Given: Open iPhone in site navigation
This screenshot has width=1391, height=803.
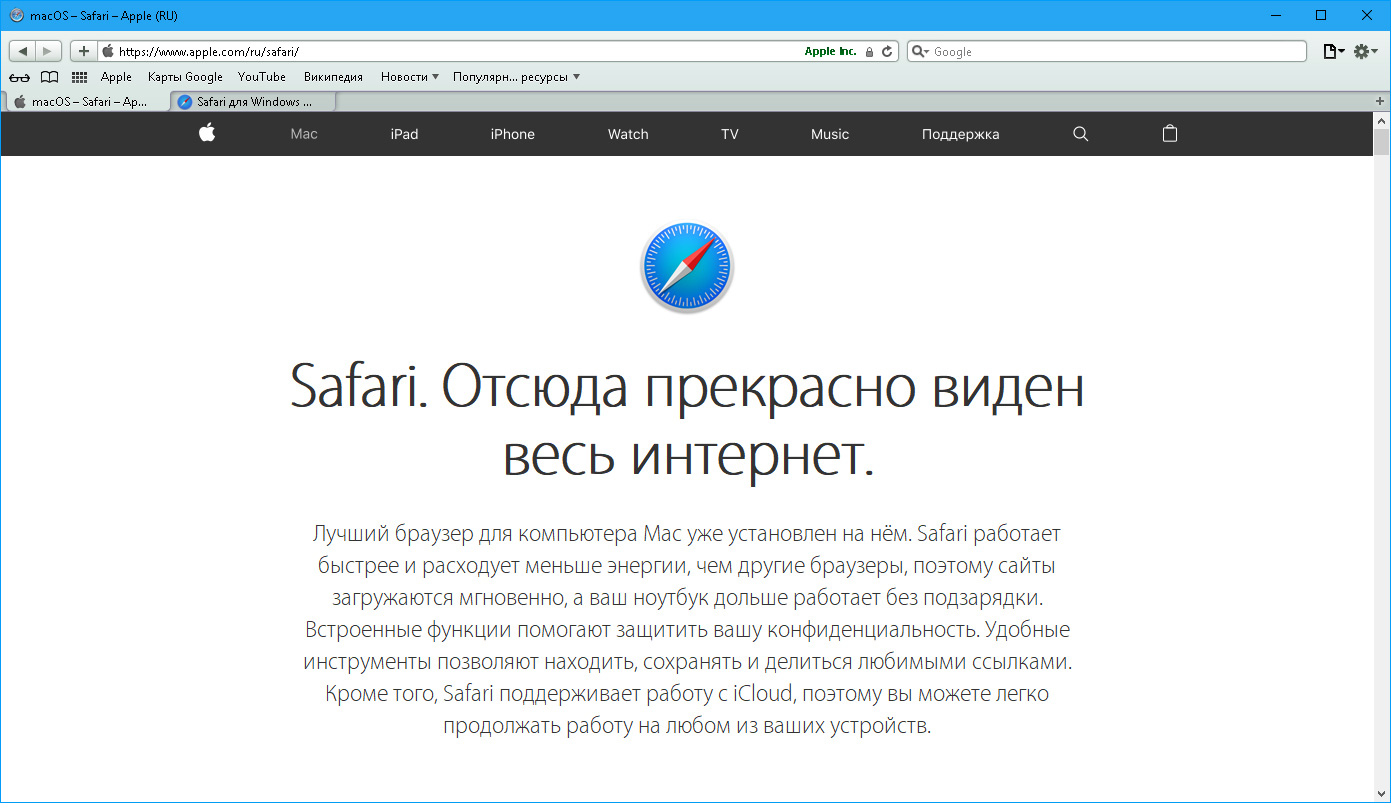Looking at the screenshot, I should coord(512,134).
